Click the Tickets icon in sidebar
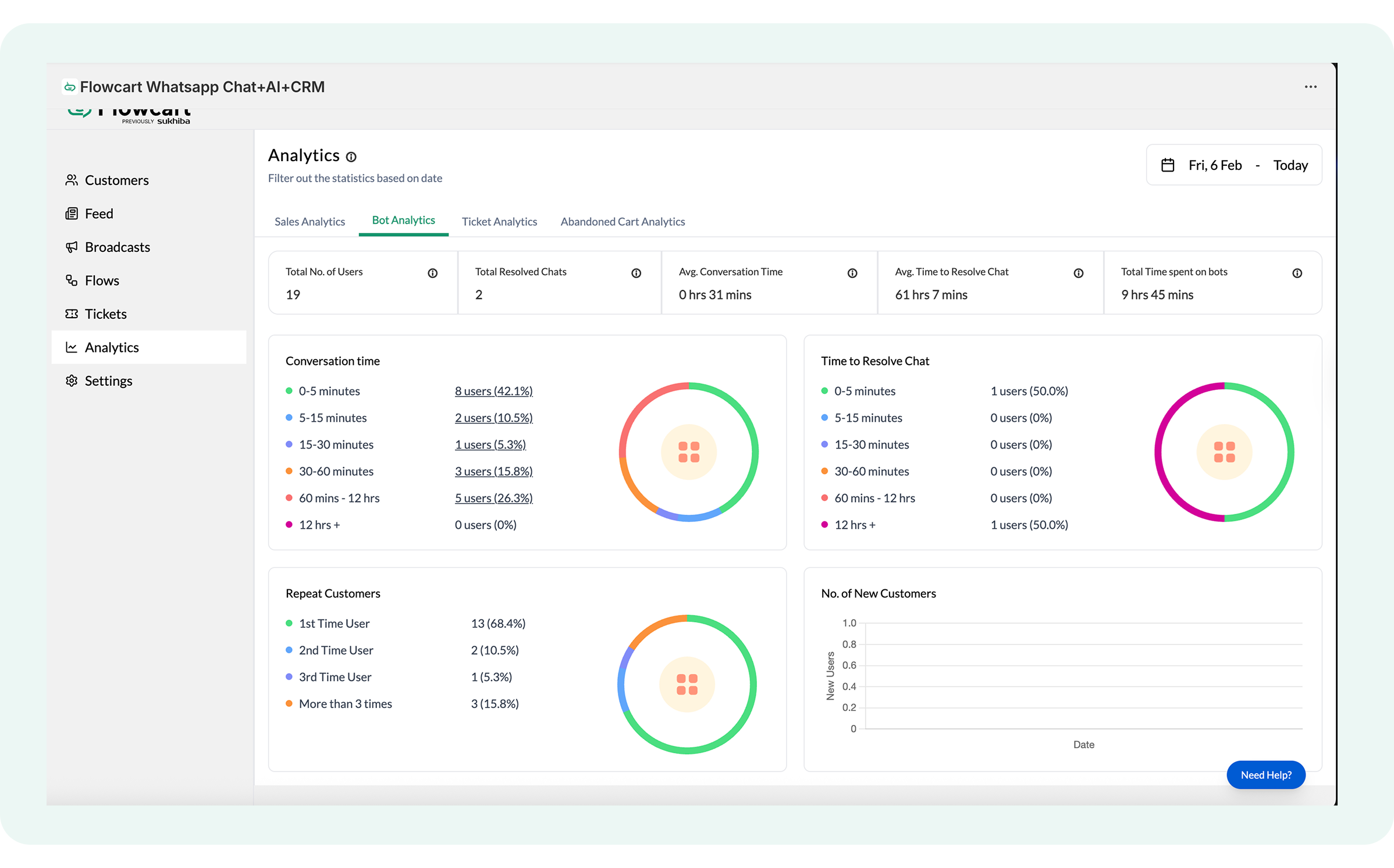Image resolution: width=1394 pixels, height=868 pixels. 72,314
